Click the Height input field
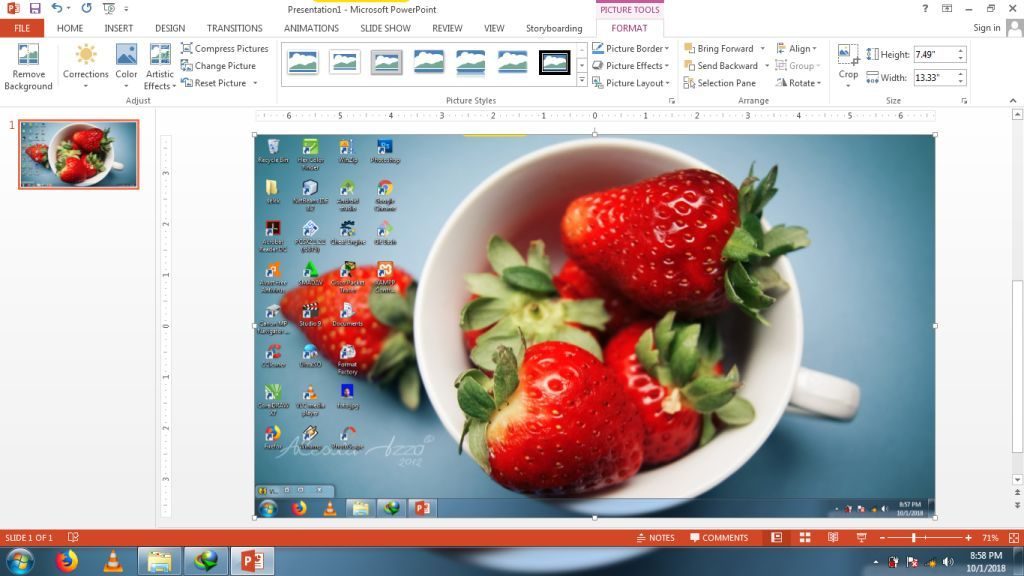The height and width of the screenshot is (576, 1024). (935, 54)
